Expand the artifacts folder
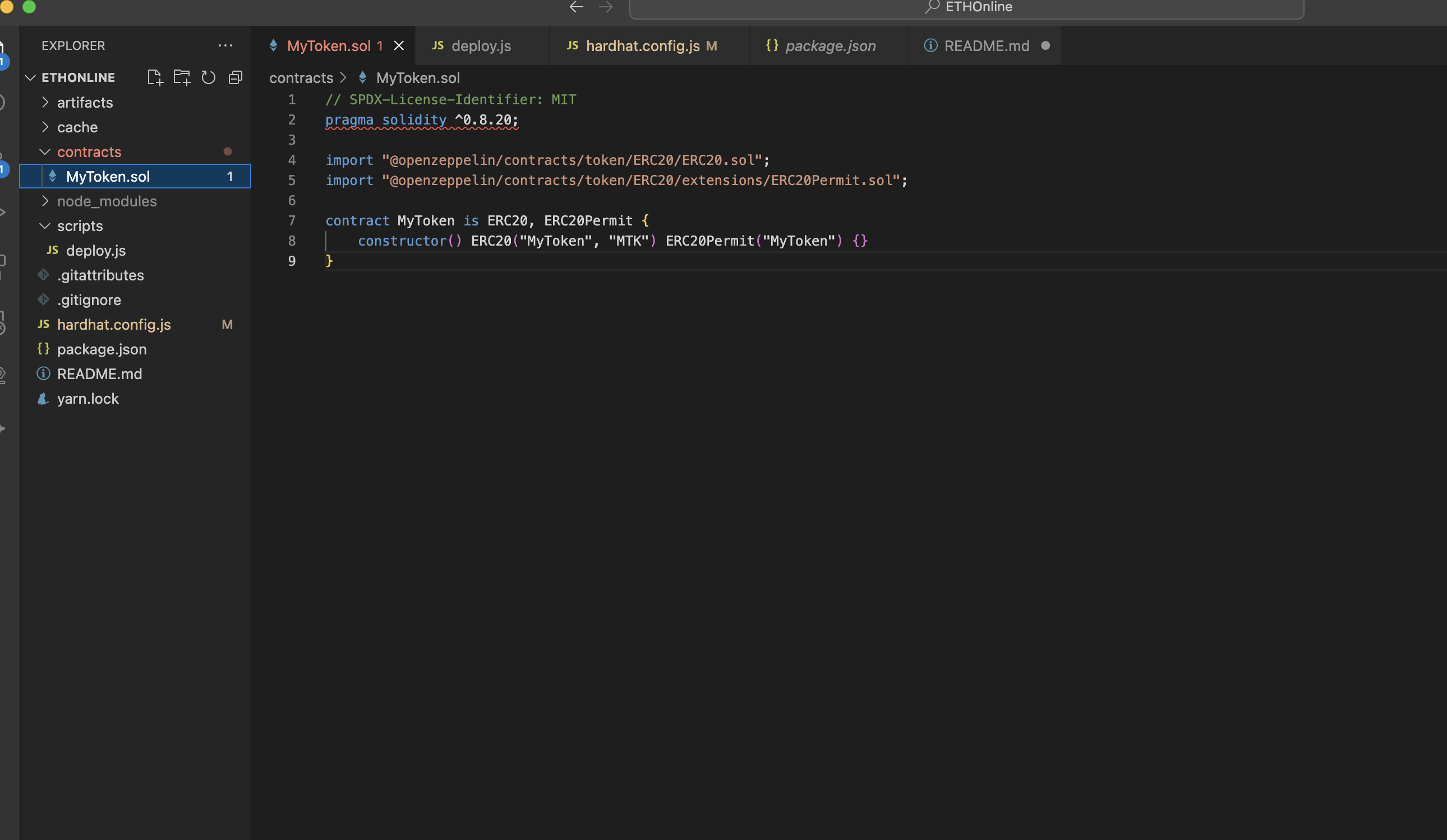The height and width of the screenshot is (840, 1447). click(x=85, y=103)
